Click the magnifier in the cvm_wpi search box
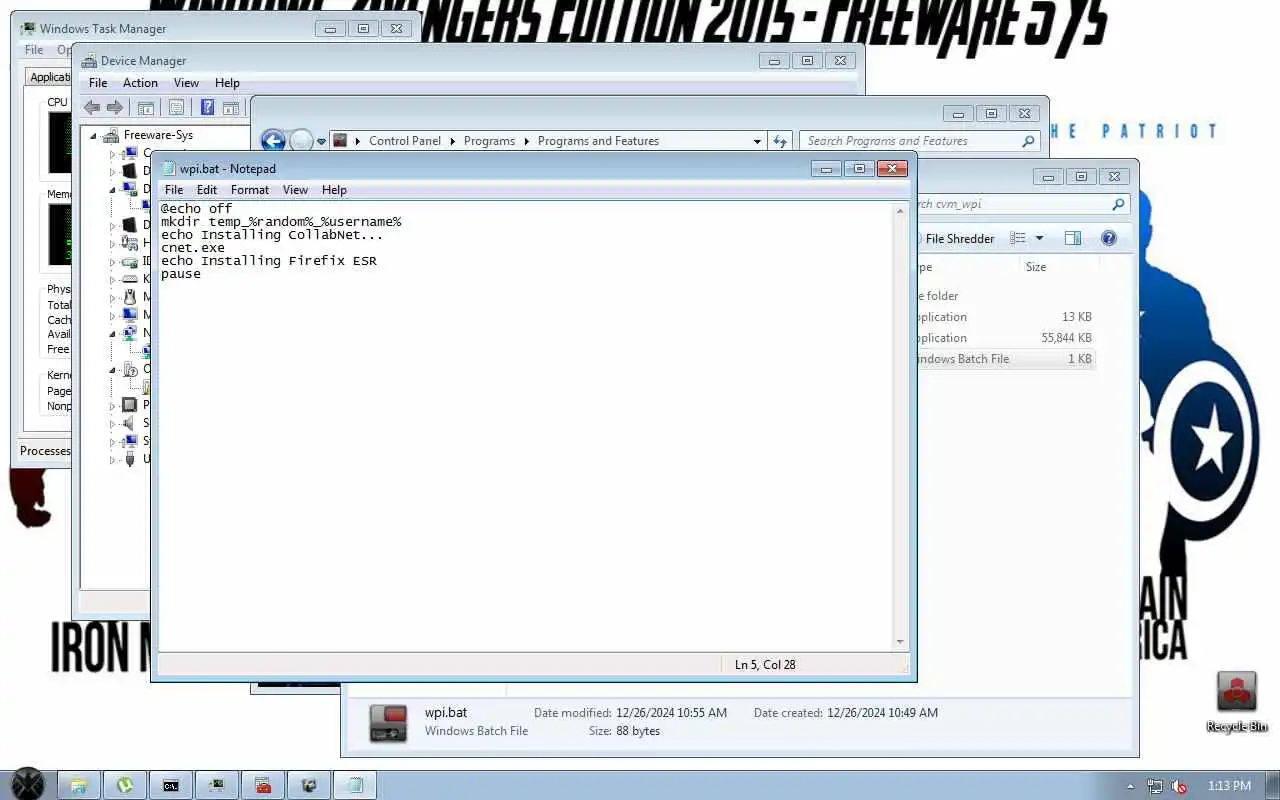The height and width of the screenshot is (800, 1280). click(x=1118, y=204)
